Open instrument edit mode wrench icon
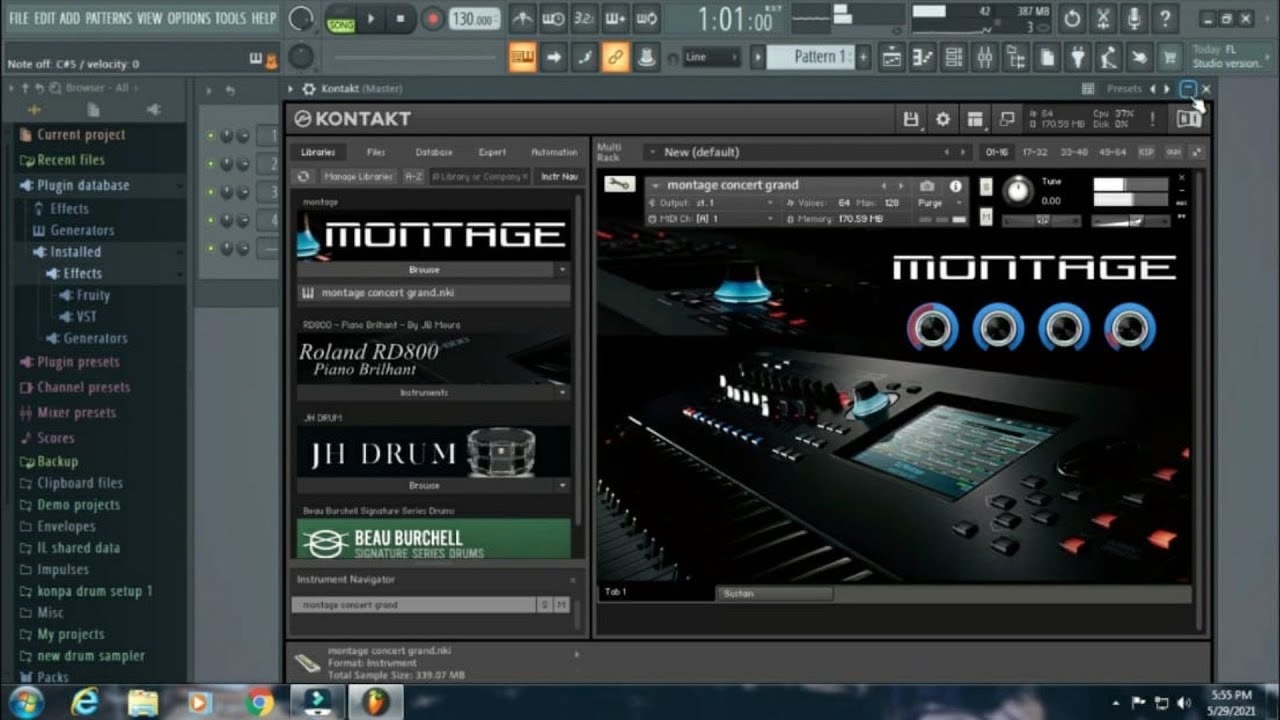The image size is (1280, 720). pyautogui.click(x=619, y=184)
